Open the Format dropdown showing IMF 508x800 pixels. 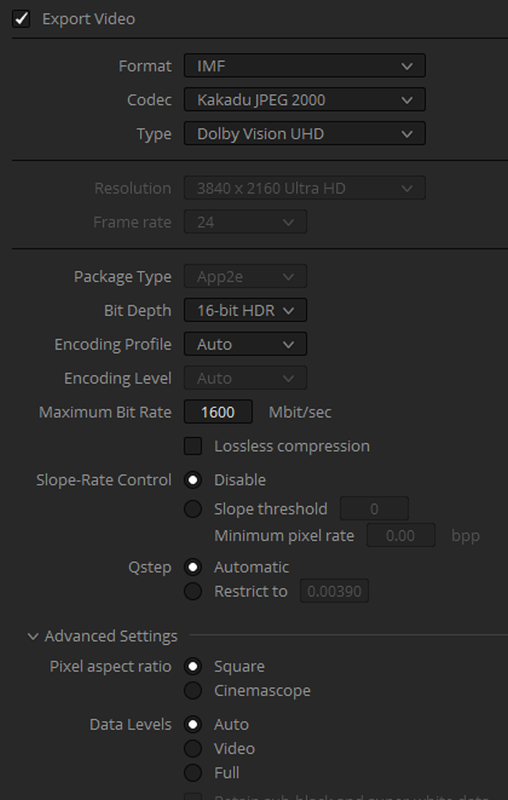(x=304, y=66)
